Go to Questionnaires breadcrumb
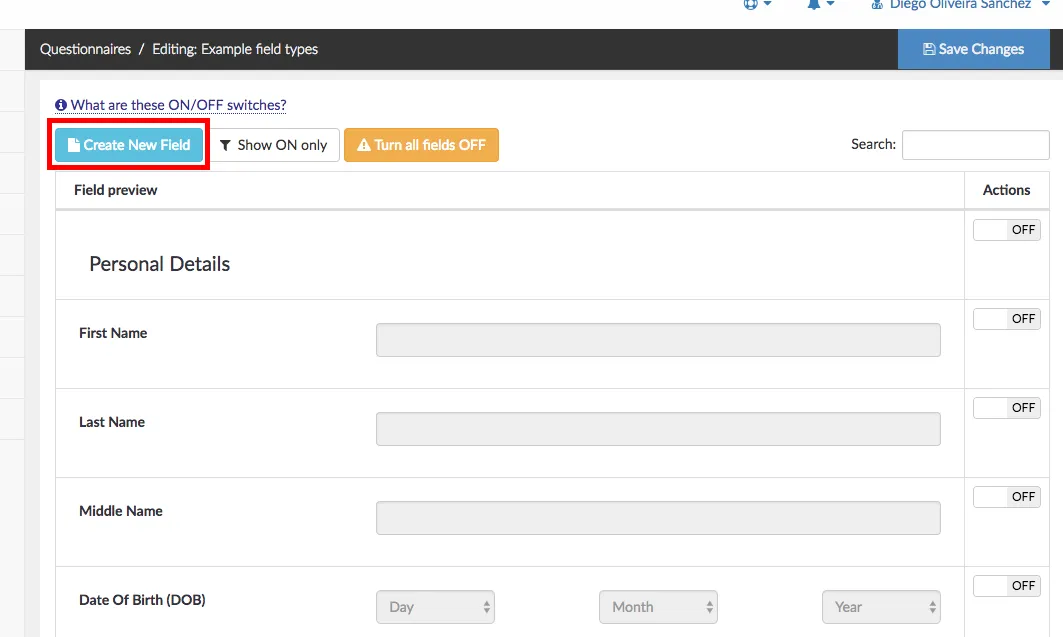This screenshot has width=1063, height=637. coord(85,49)
